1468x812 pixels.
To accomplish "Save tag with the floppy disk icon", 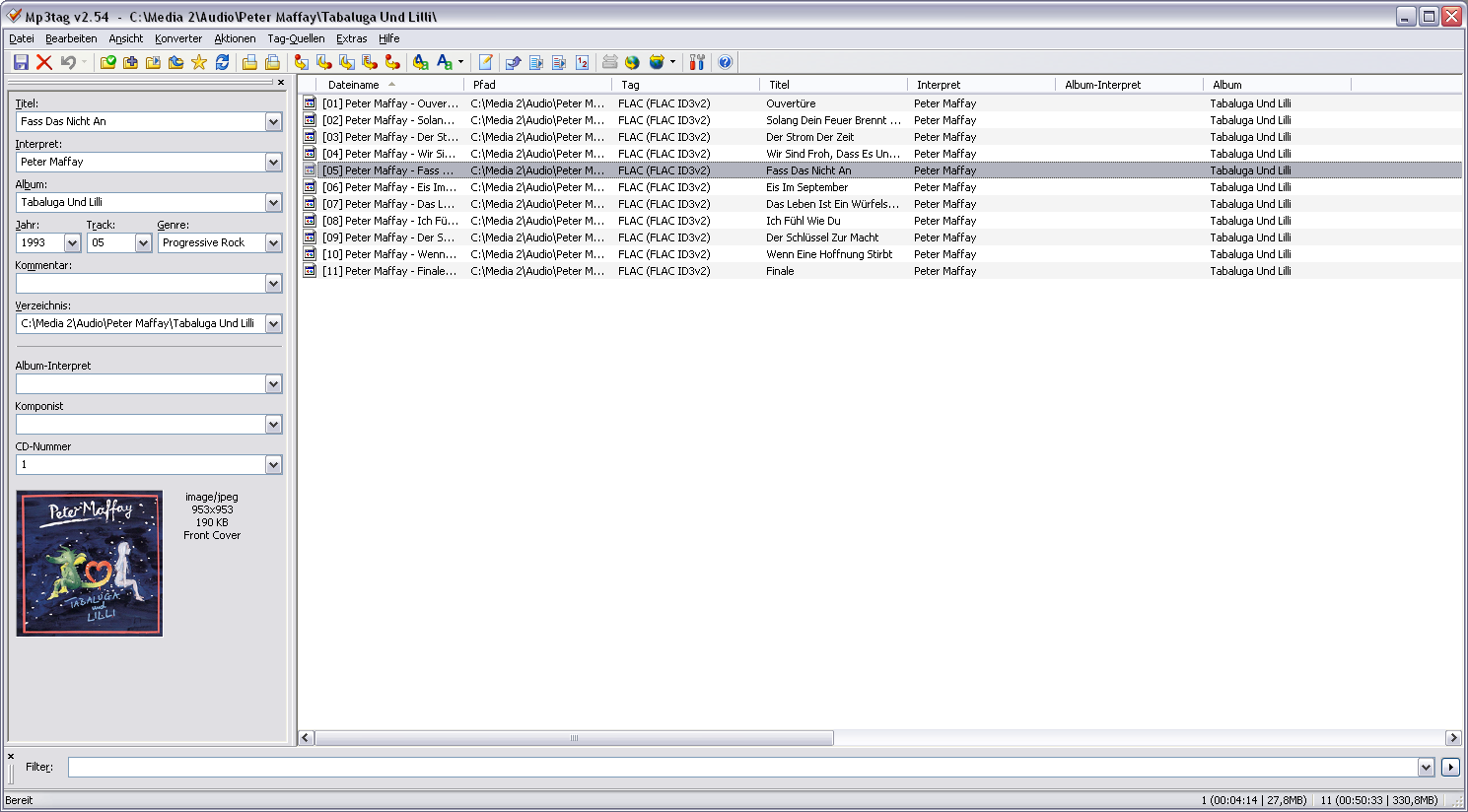I will click(21, 62).
